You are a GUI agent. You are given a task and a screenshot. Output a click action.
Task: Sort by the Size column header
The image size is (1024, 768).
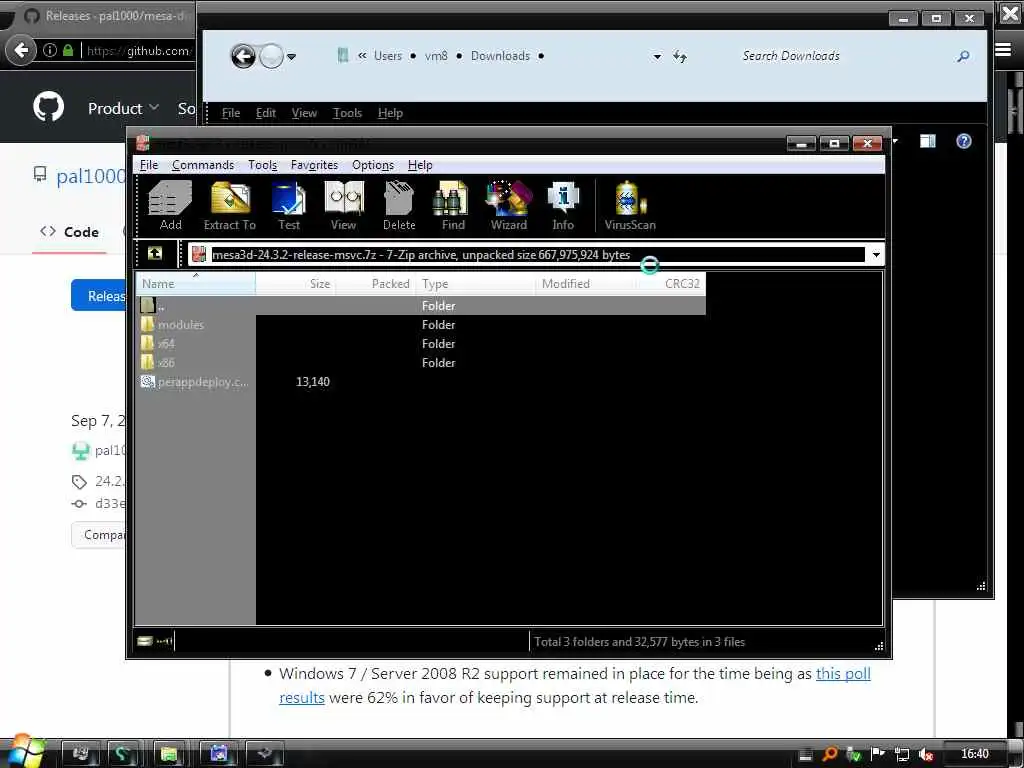tap(295, 283)
